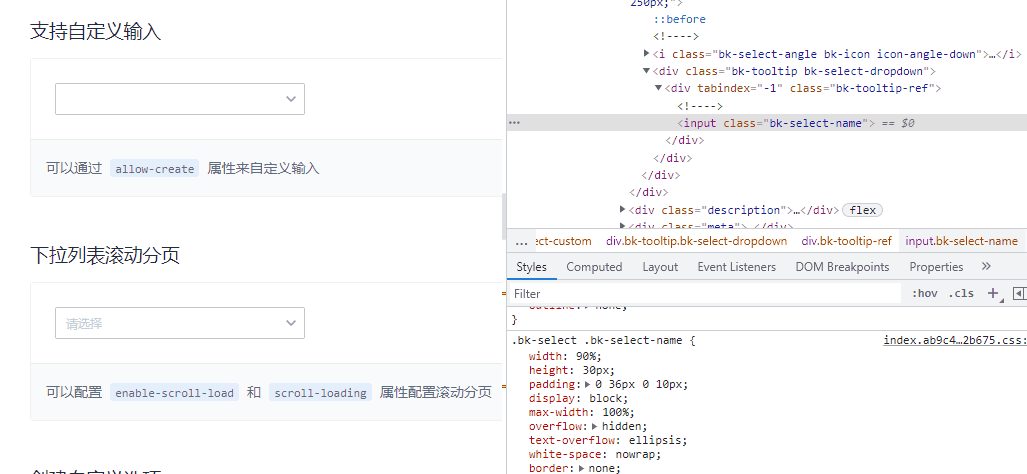Click text-overflow: ellipsis declaration
Image resolution: width=1027 pixels, height=474 pixels.
click(x=608, y=441)
